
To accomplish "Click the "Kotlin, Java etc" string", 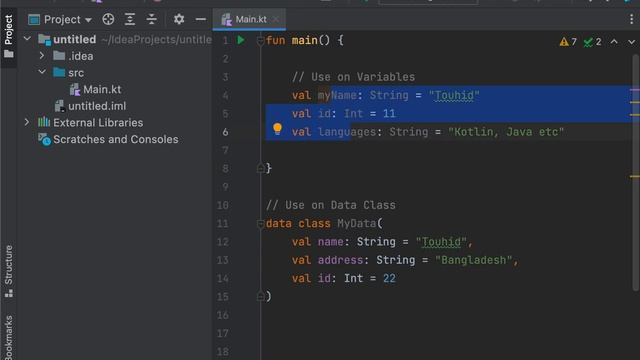I will pyautogui.click(x=506, y=132).
